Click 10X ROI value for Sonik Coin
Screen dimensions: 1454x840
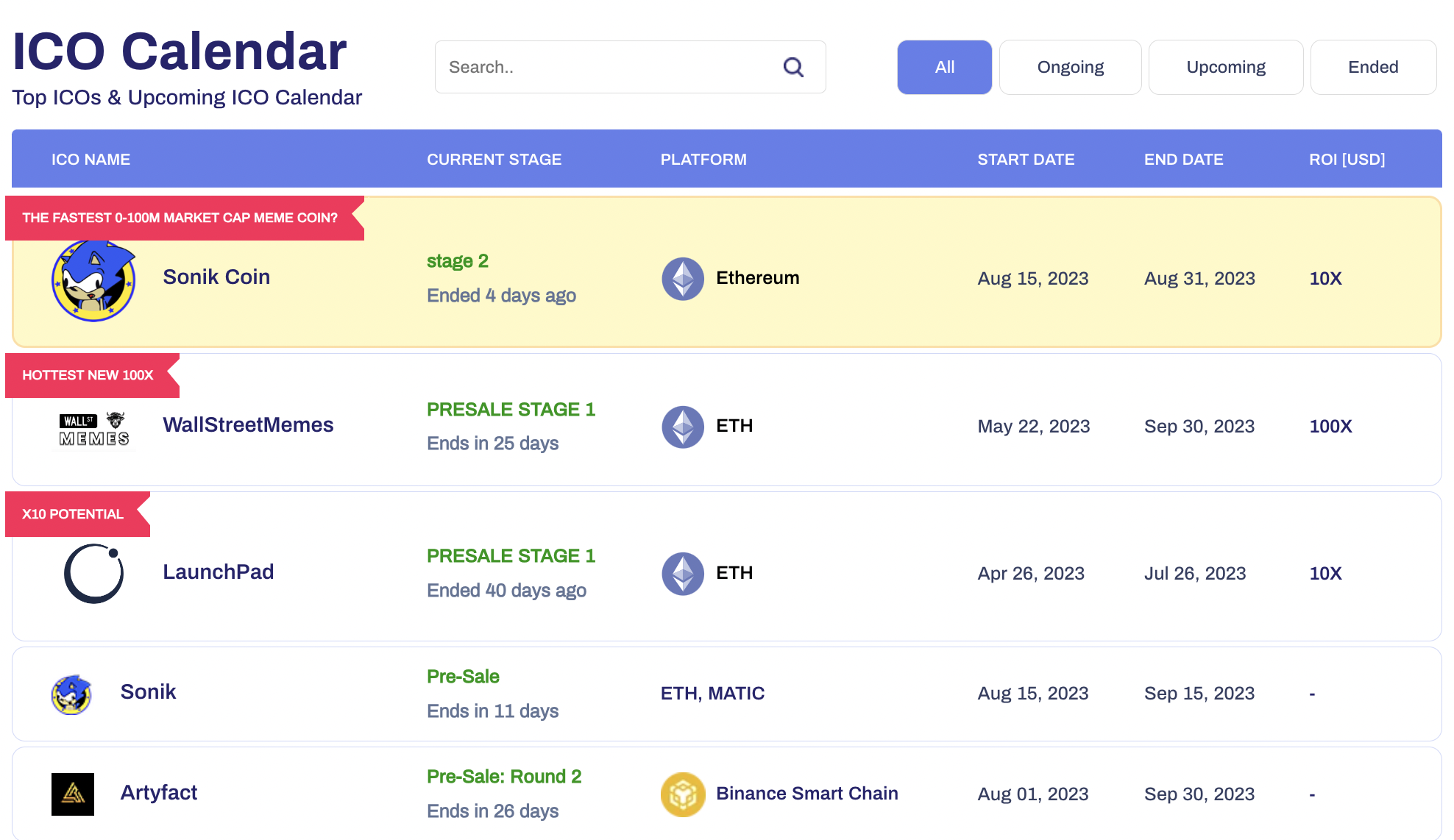click(1325, 278)
